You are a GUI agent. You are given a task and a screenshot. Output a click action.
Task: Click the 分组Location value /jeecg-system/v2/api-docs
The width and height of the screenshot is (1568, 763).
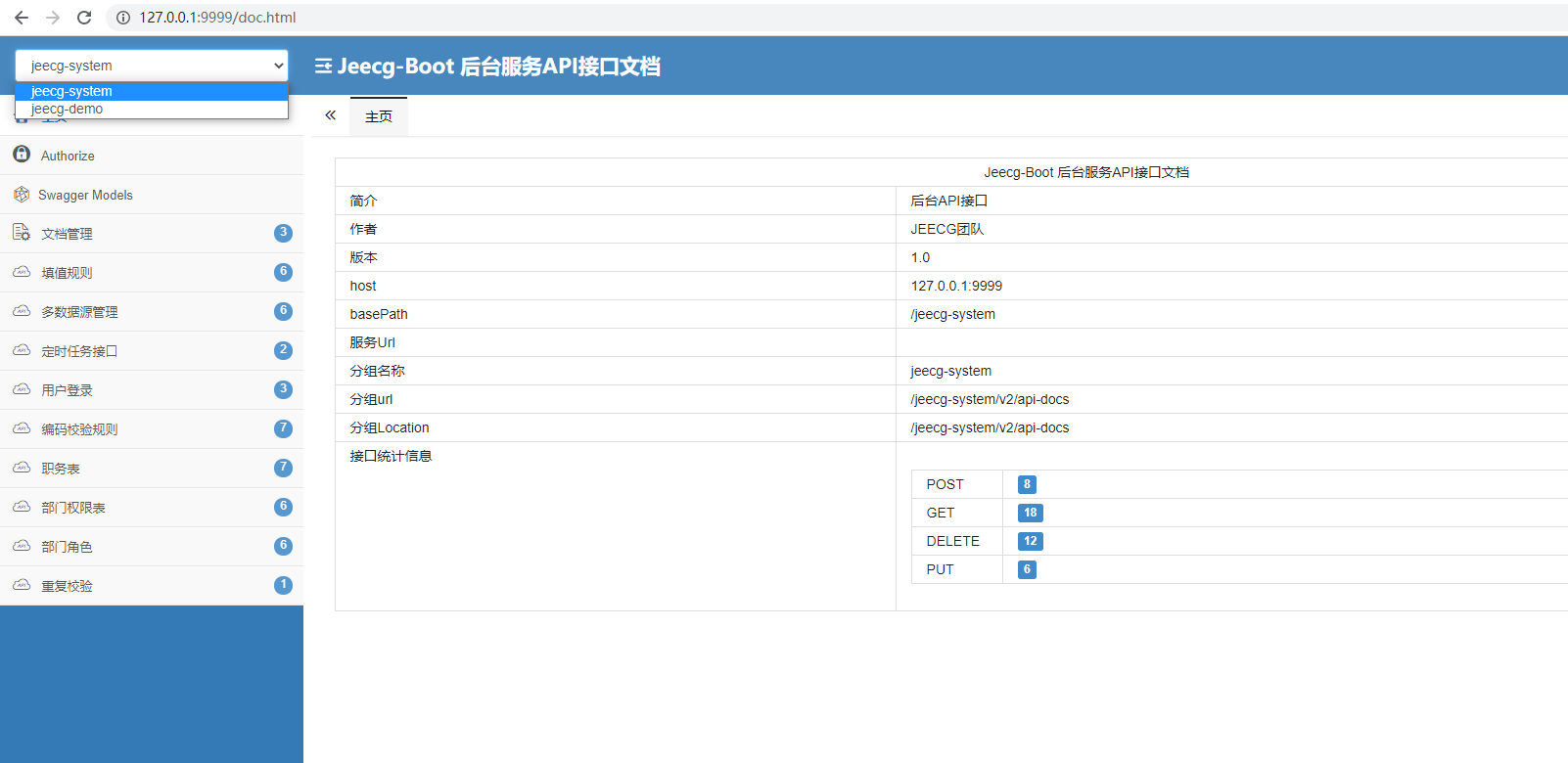coord(990,427)
